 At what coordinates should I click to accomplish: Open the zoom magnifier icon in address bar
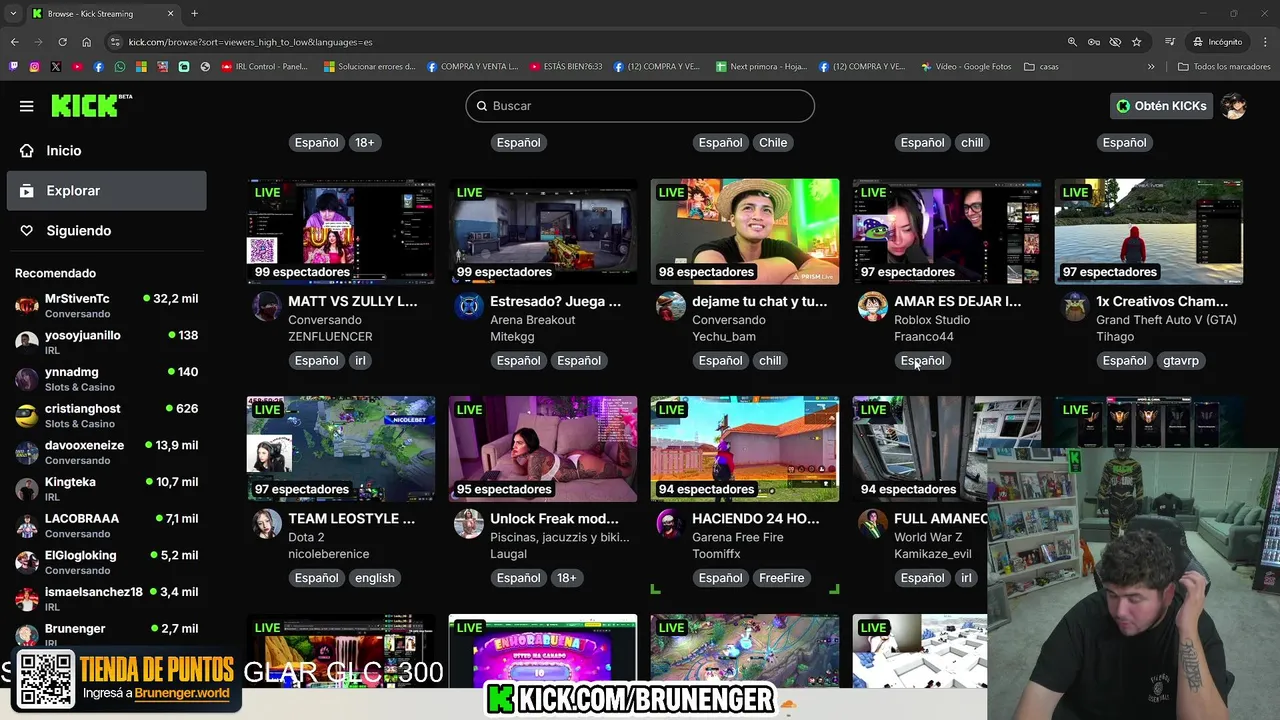pyautogui.click(x=1072, y=42)
